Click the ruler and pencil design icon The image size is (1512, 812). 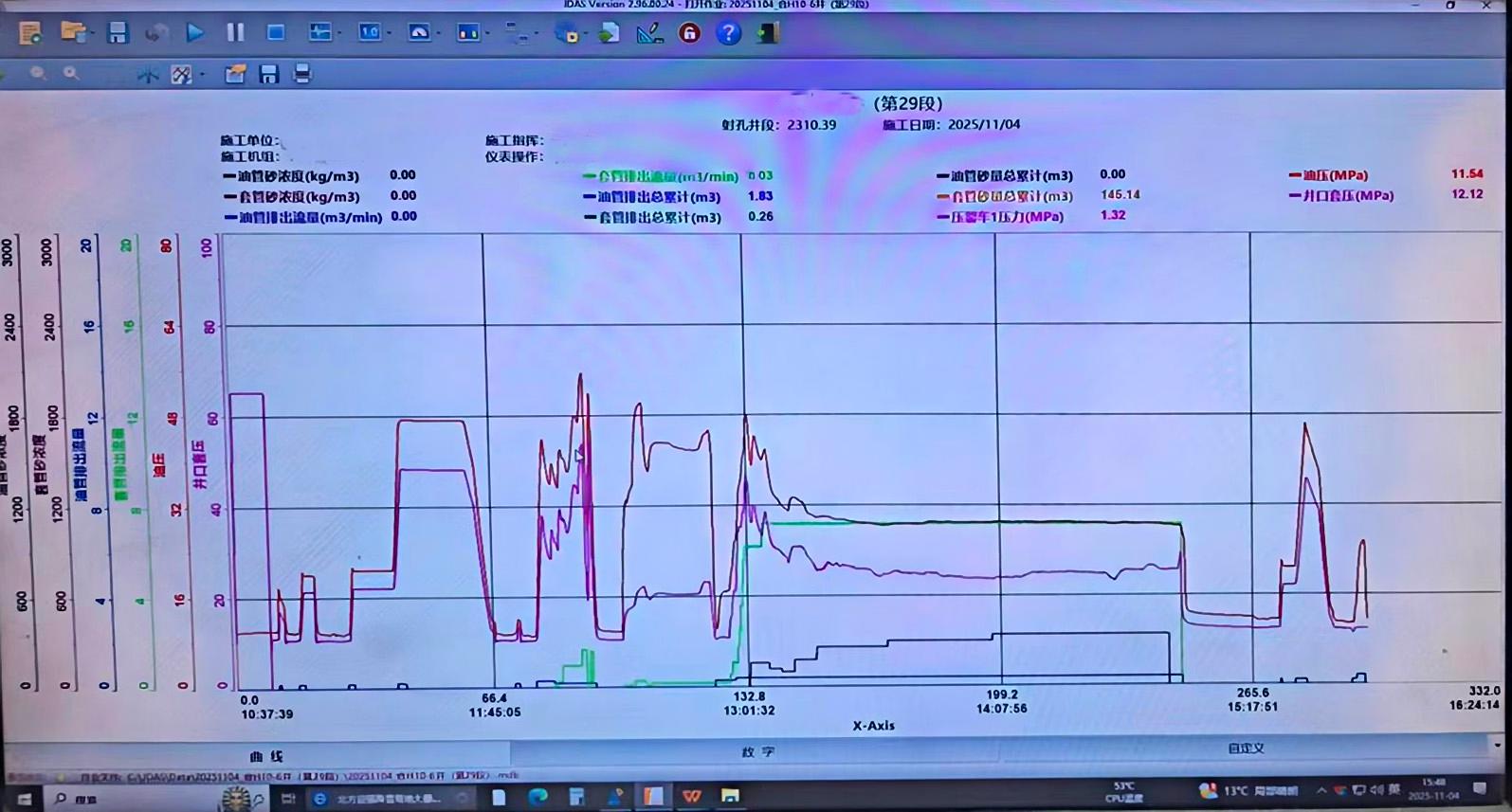click(x=649, y=33)
